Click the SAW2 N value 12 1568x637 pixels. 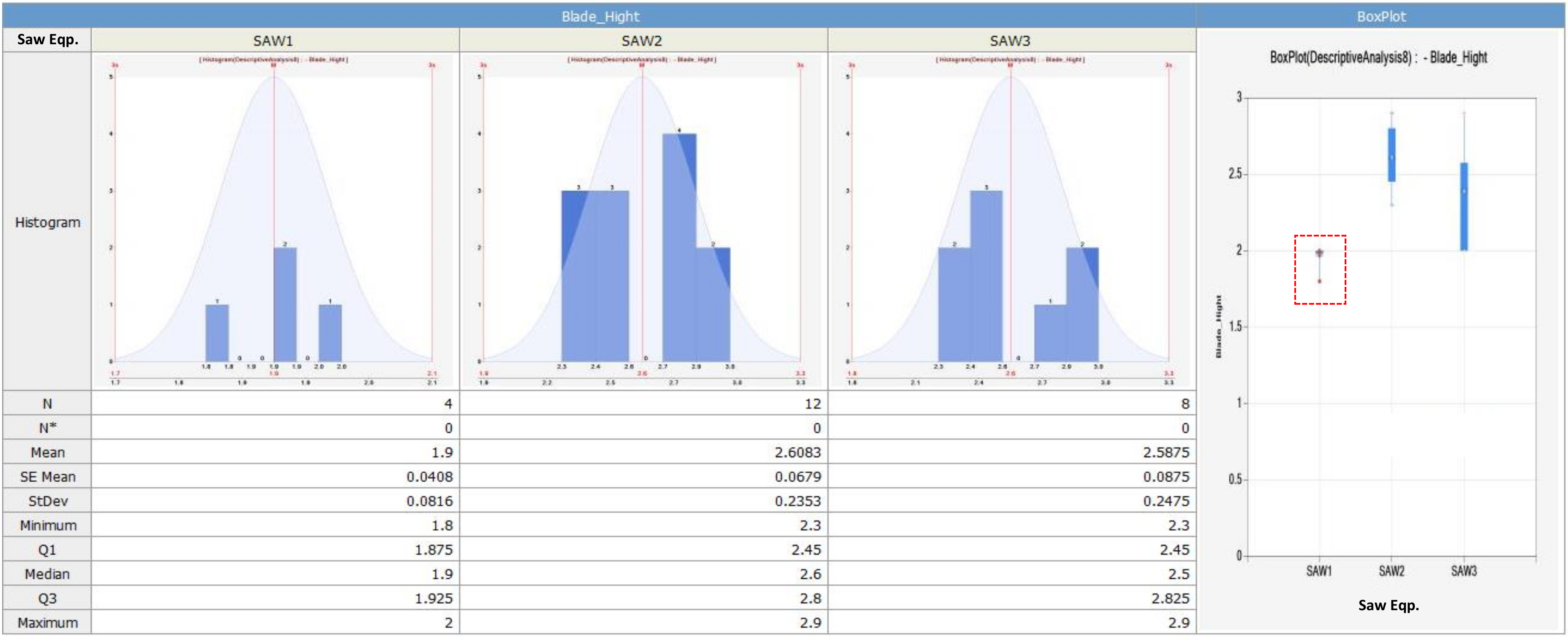coord(813,404)
